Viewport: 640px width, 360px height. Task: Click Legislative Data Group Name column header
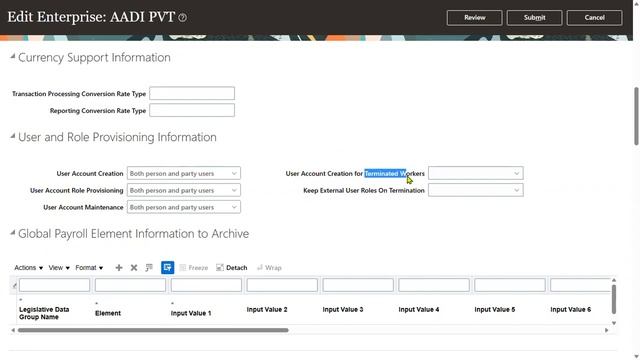(x=44, y=313)
